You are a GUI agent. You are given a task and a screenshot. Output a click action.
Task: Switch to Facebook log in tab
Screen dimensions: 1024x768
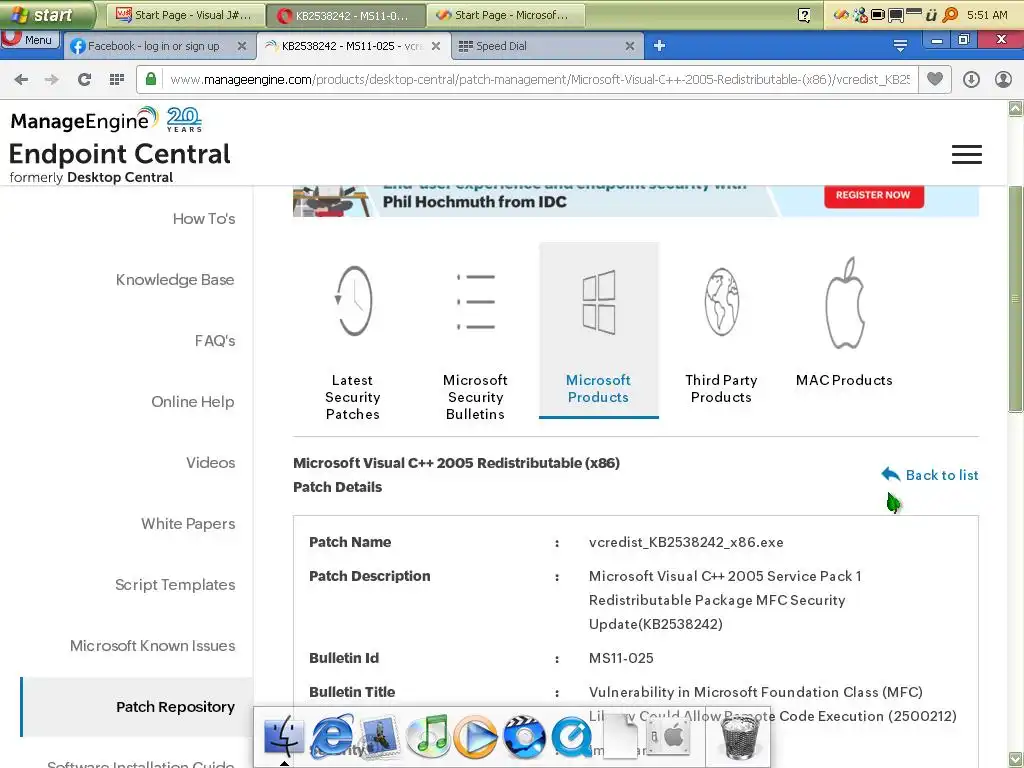159,46
